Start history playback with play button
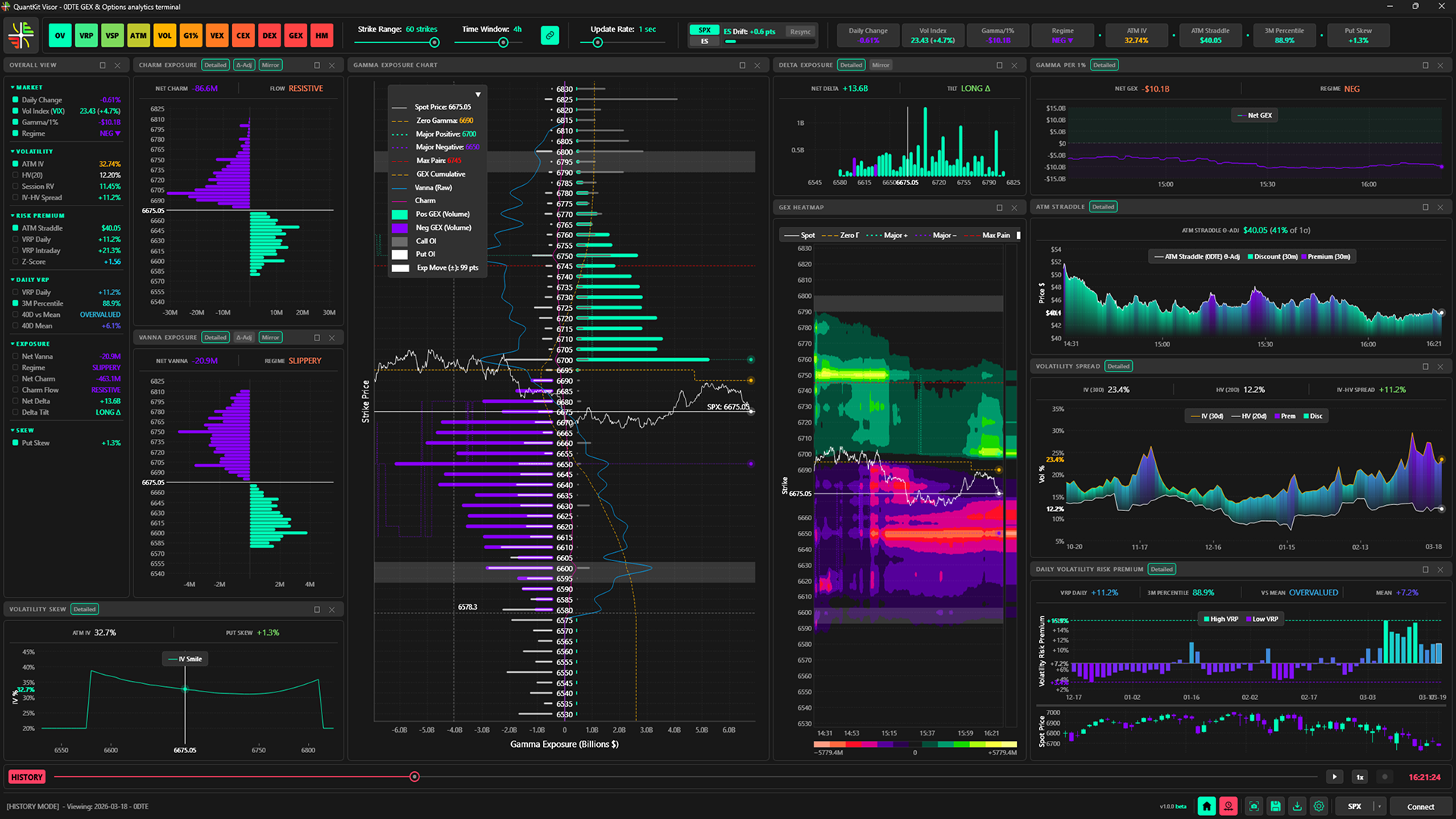Image resolution: width=1456 pixels, height=819 pixels. click(1335, 777)
